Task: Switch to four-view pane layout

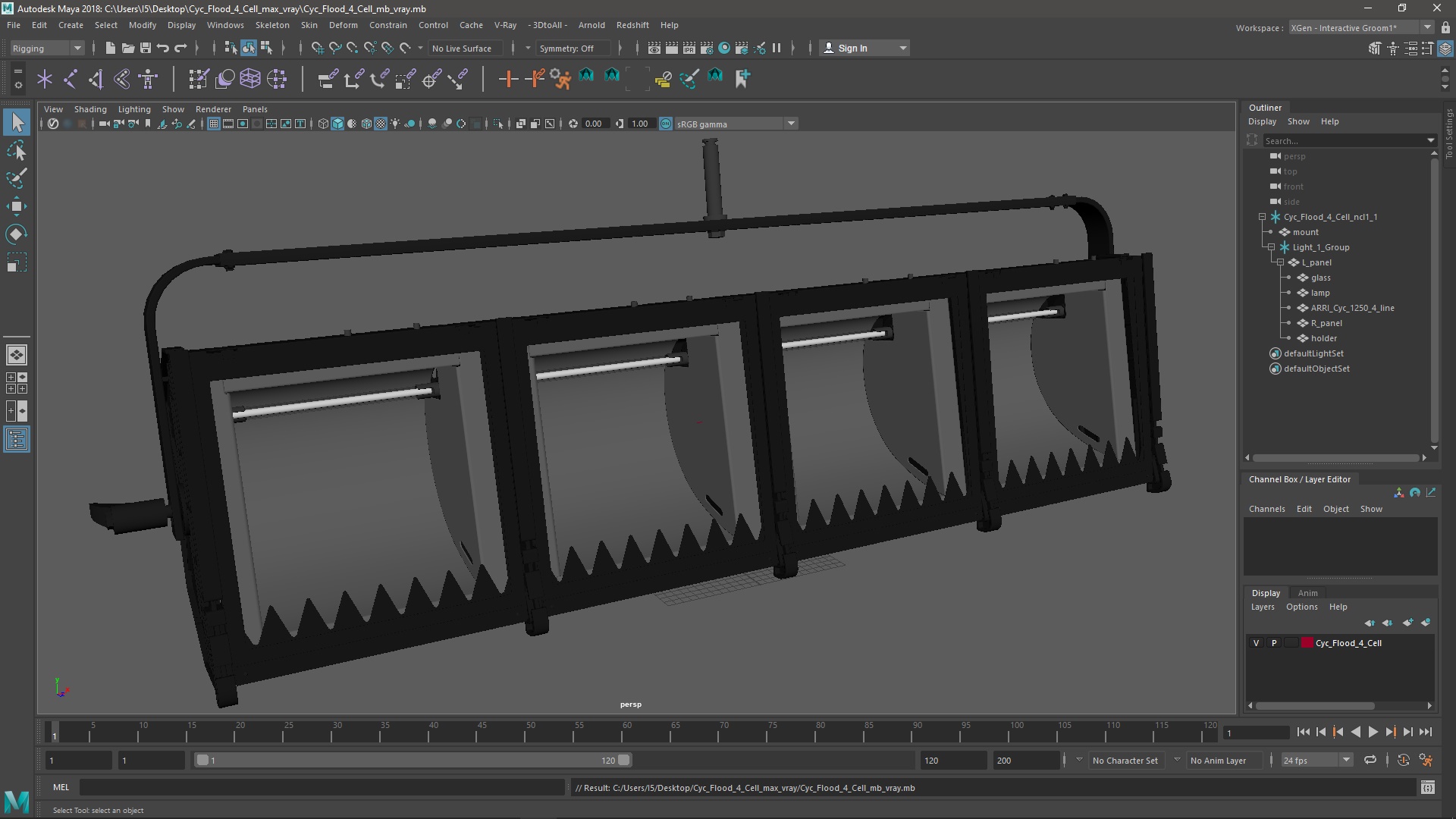Action: pos(17,383)
